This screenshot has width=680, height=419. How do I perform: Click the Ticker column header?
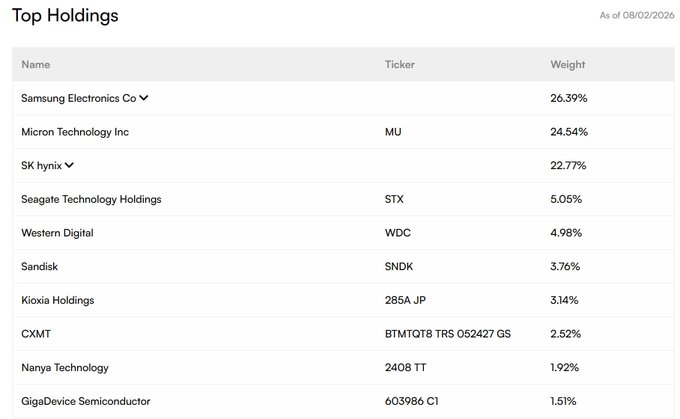click(399, 65)
